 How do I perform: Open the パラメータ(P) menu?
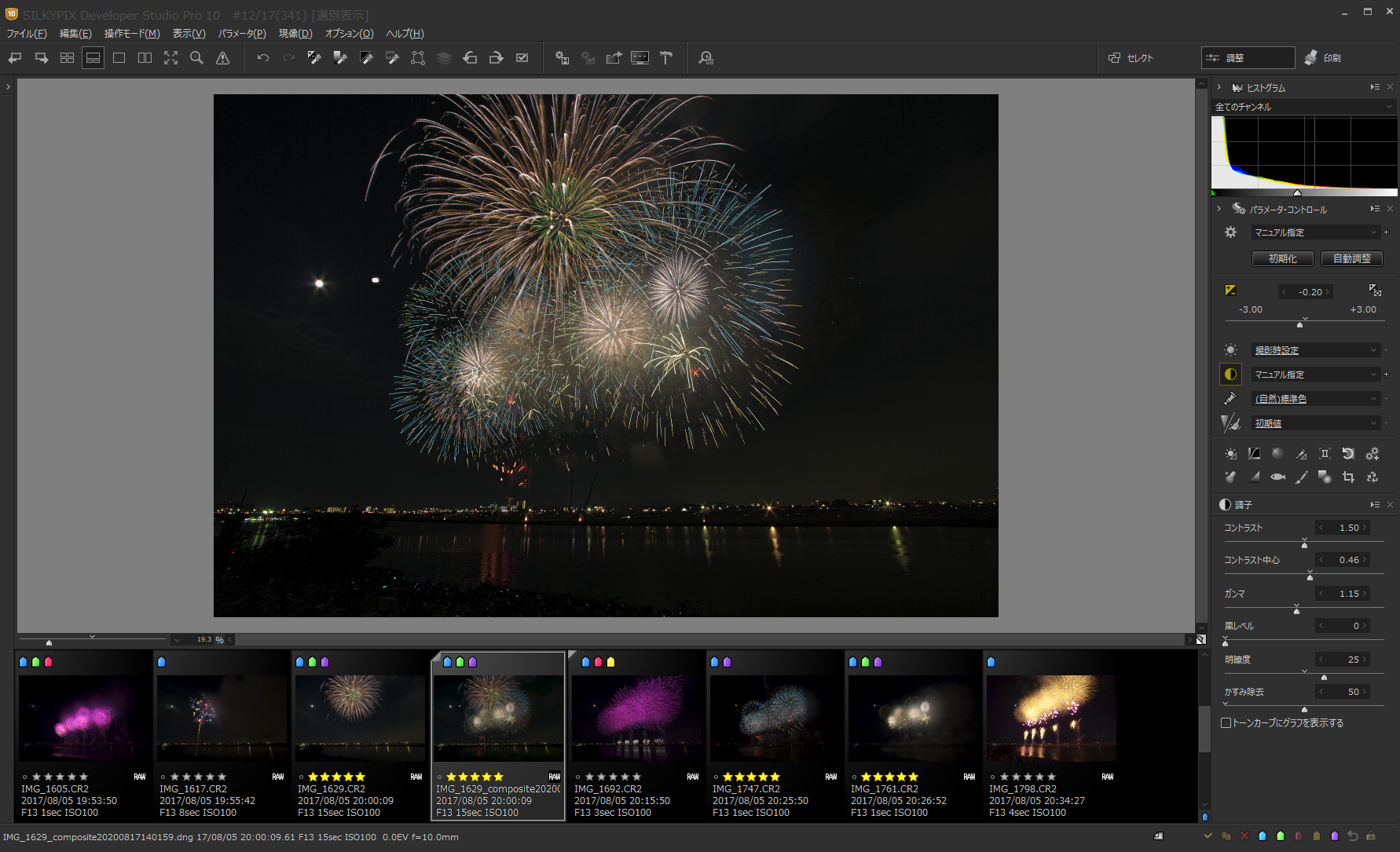242,34
